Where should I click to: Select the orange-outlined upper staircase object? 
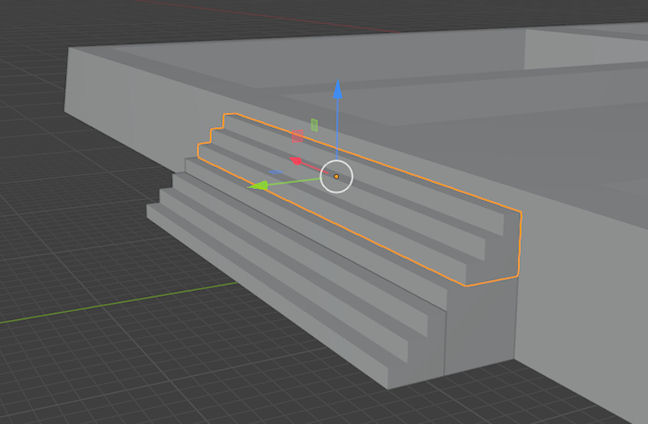(x=420, y=215)
